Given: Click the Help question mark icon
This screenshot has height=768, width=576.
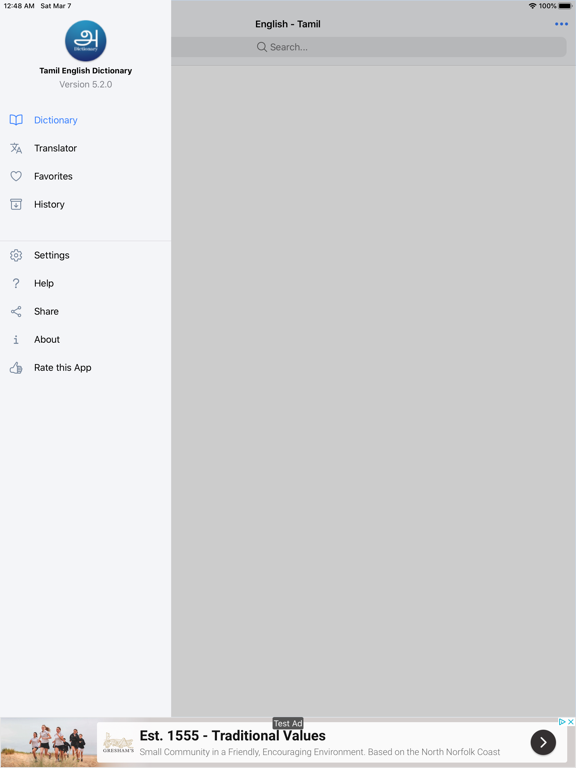Looking at the screenshot, I should pyautogui.click(x=16, y=283).
